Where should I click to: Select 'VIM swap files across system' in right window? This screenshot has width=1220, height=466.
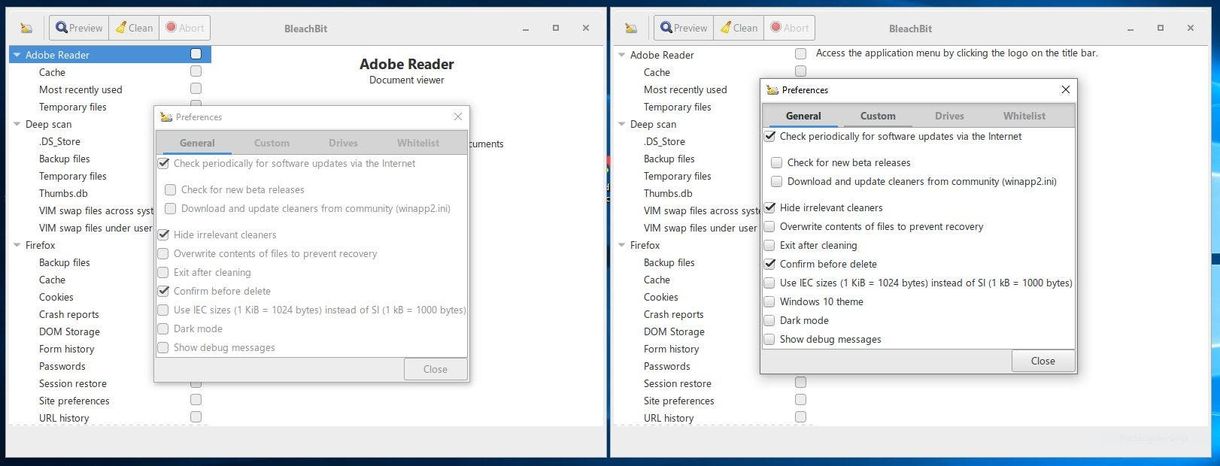coord(703,211)
